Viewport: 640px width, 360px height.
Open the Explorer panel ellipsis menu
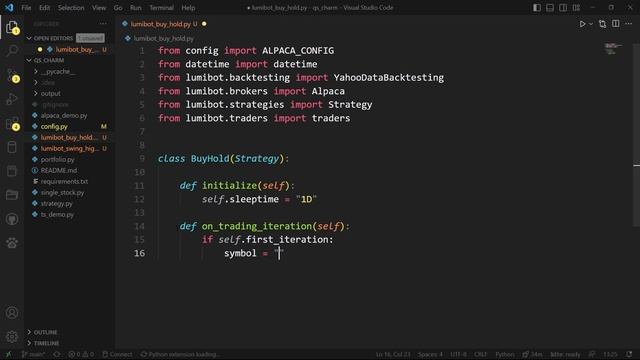pos(103,24)
